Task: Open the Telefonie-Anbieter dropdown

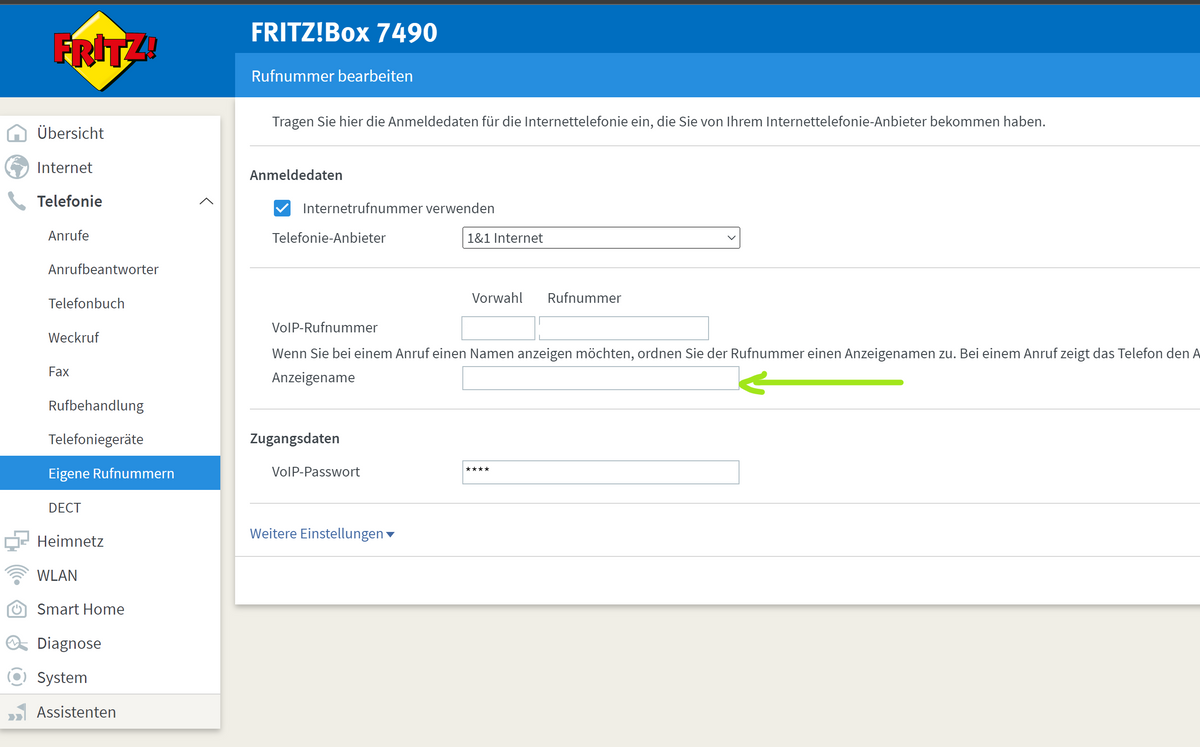Action: click(601, 238)
